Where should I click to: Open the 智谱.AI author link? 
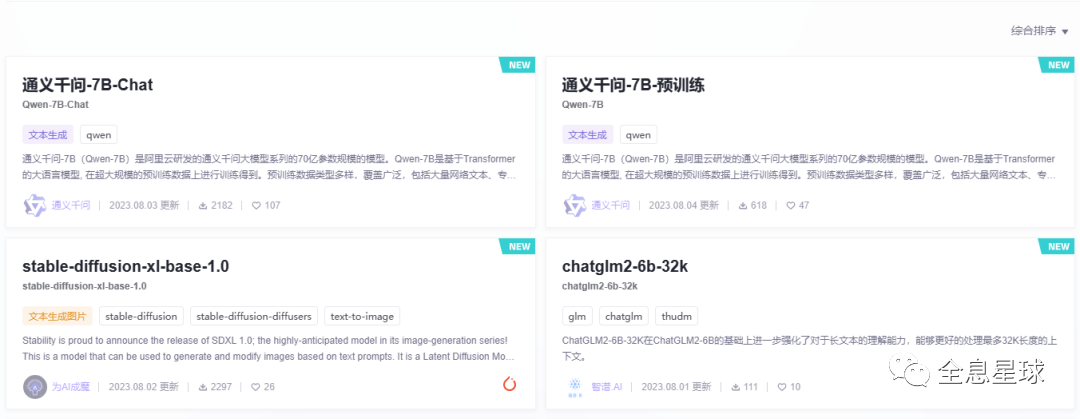607,387
